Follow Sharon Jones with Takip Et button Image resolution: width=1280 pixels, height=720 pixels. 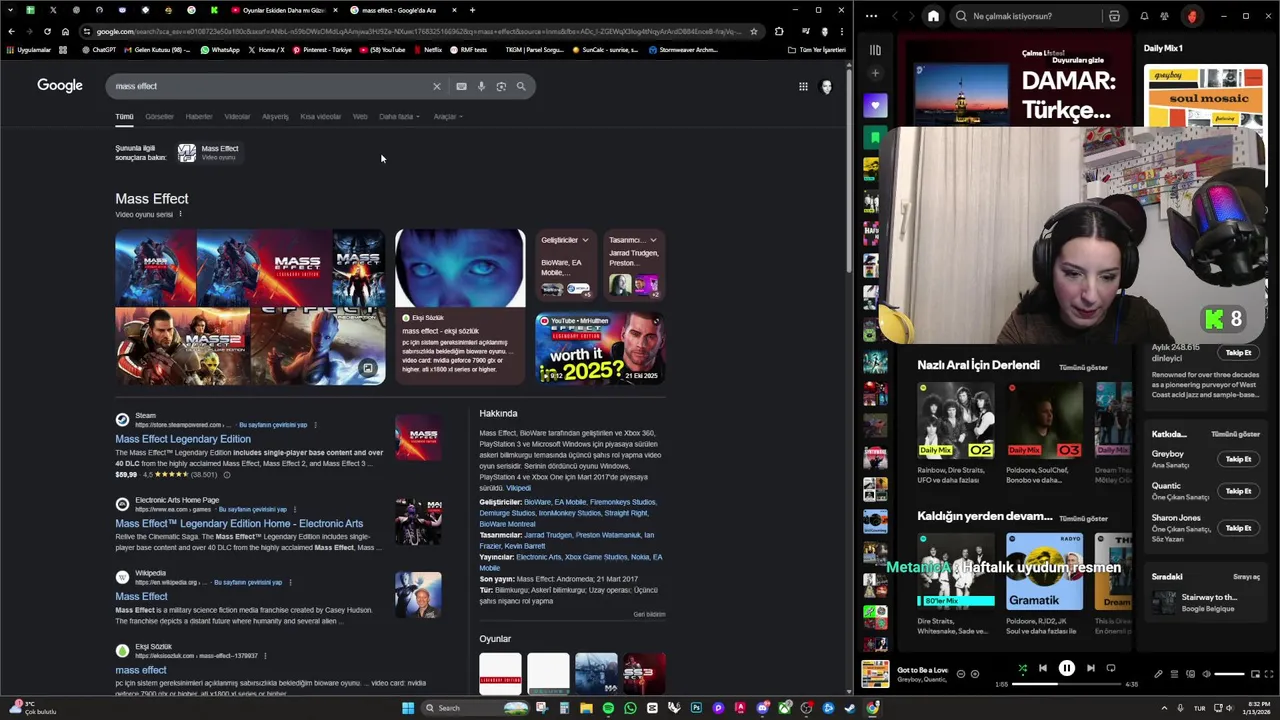1238,528
